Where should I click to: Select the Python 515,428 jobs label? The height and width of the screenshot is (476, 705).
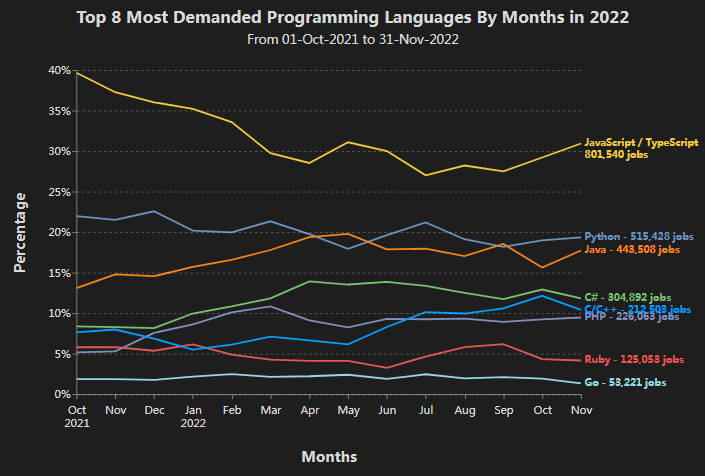click(x=639, y=237)
